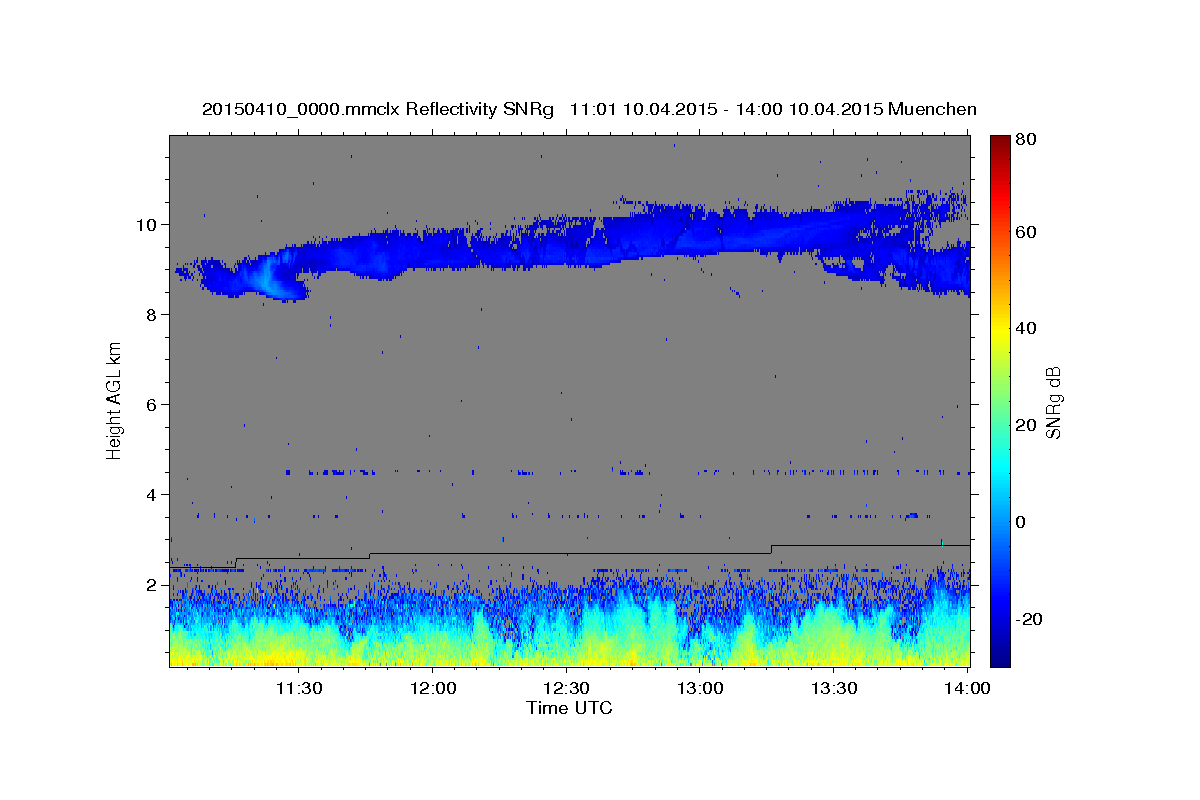Click the 12:00 time tick label
Screen dimensions: 1200x800
pos(433,688)
